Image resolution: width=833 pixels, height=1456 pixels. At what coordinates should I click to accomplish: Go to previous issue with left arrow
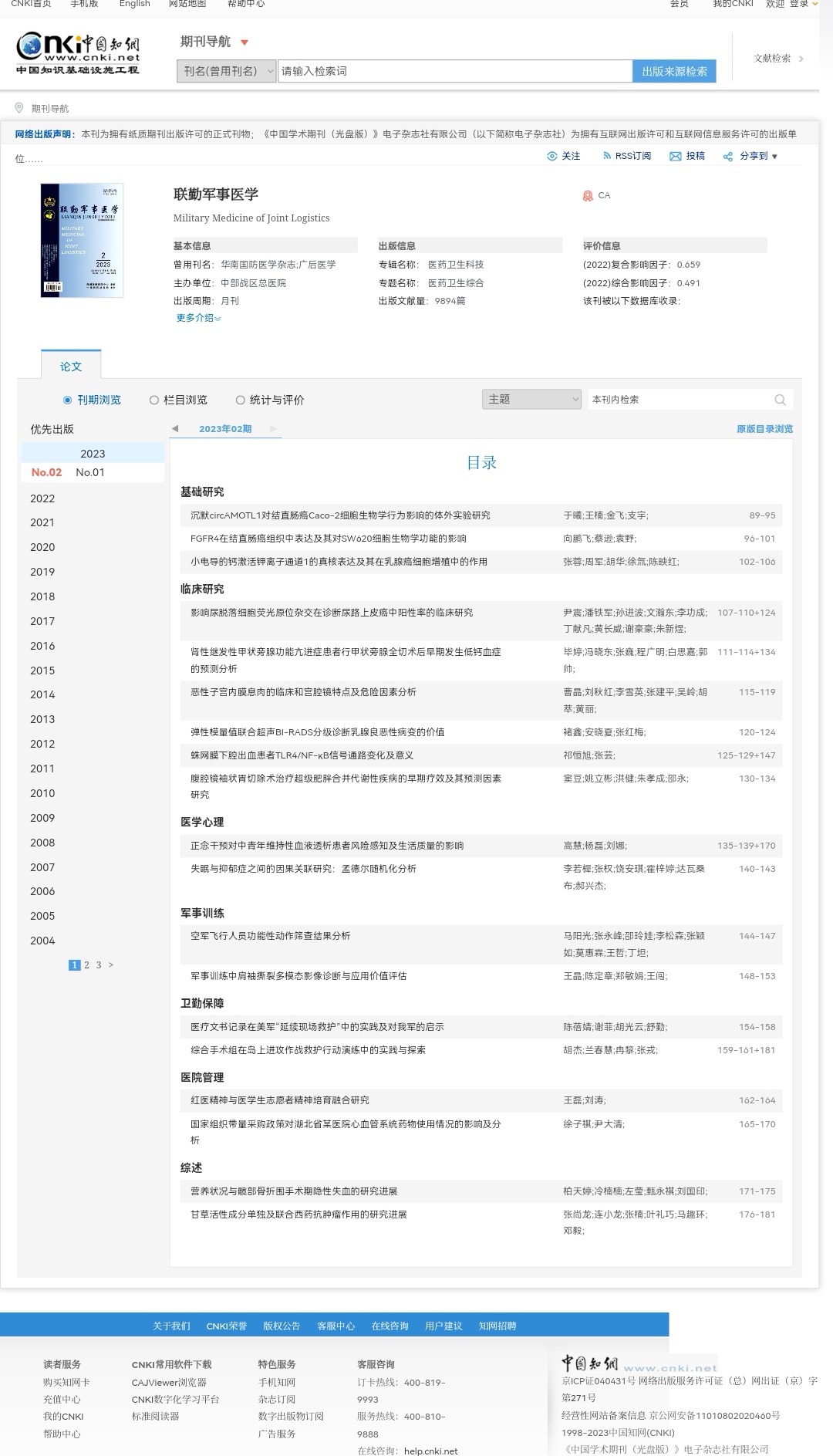click(x=175, y=428)
